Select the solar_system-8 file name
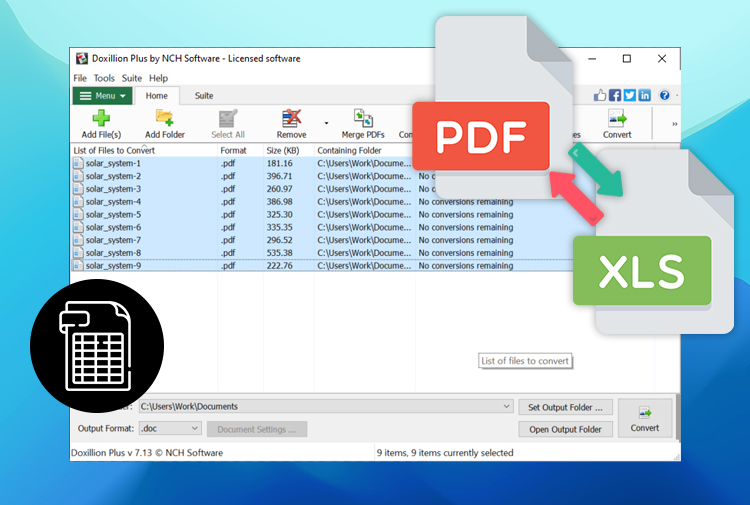 point(113,253)
